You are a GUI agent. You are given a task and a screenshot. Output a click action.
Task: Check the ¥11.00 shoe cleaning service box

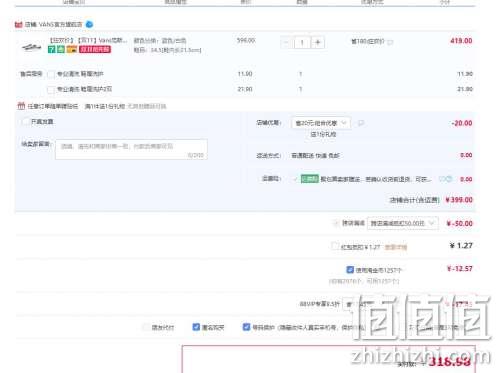tap(51, 74)
